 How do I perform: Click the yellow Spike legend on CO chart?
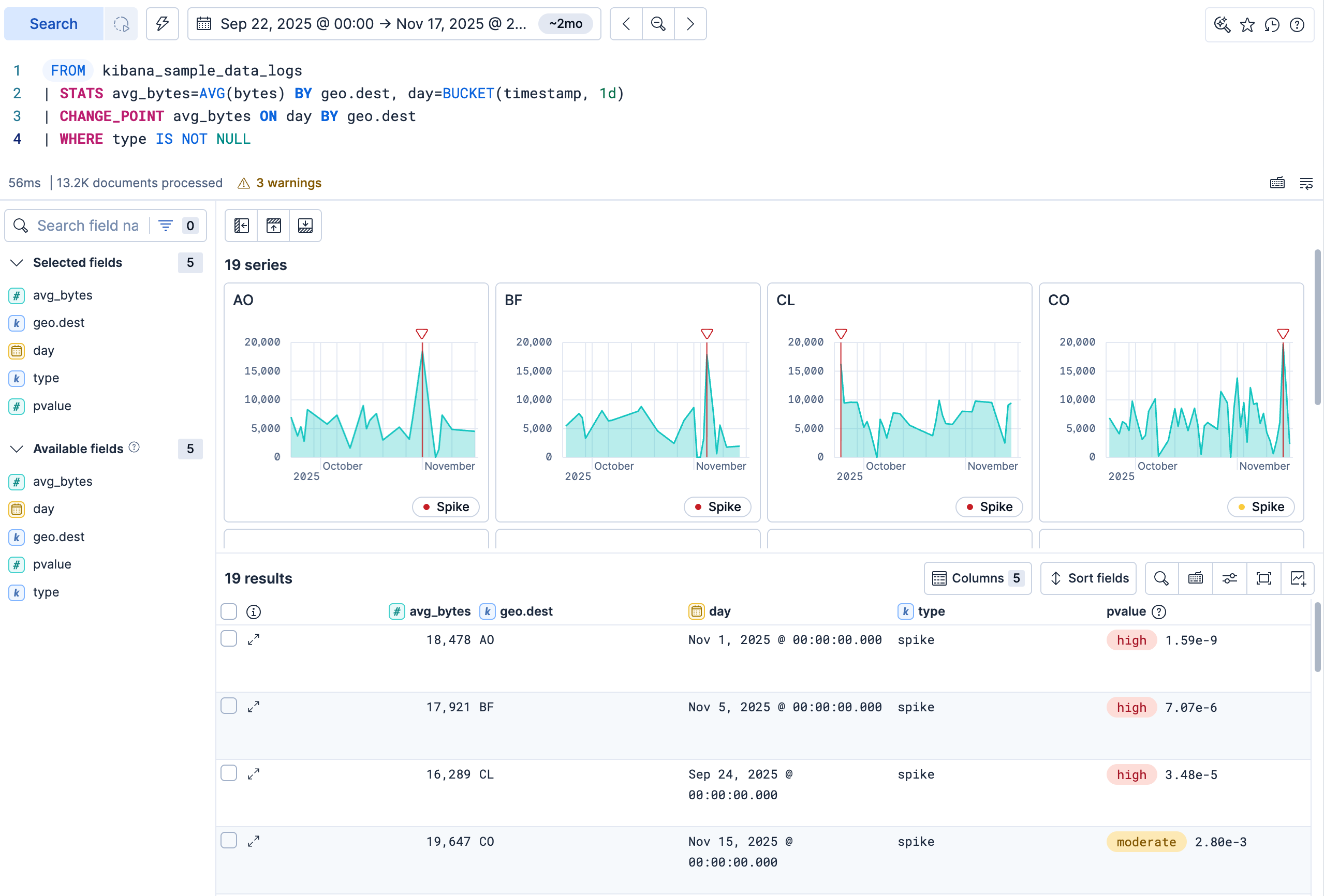1261,506
